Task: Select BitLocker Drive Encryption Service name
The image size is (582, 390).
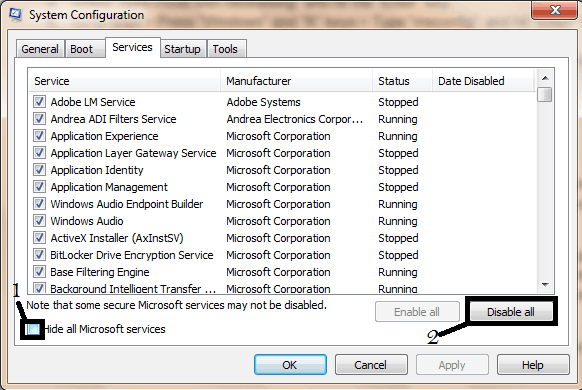Action: tap(132, 255)
